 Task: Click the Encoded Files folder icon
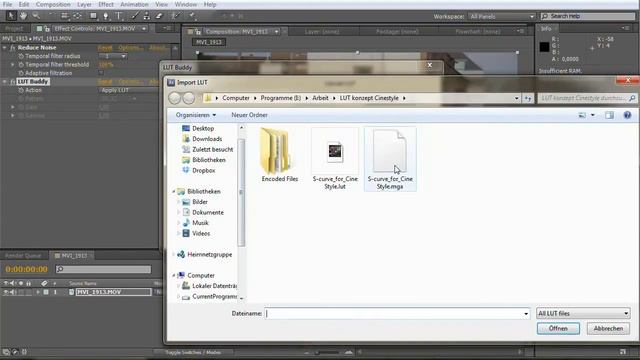[x=276, y=151]
